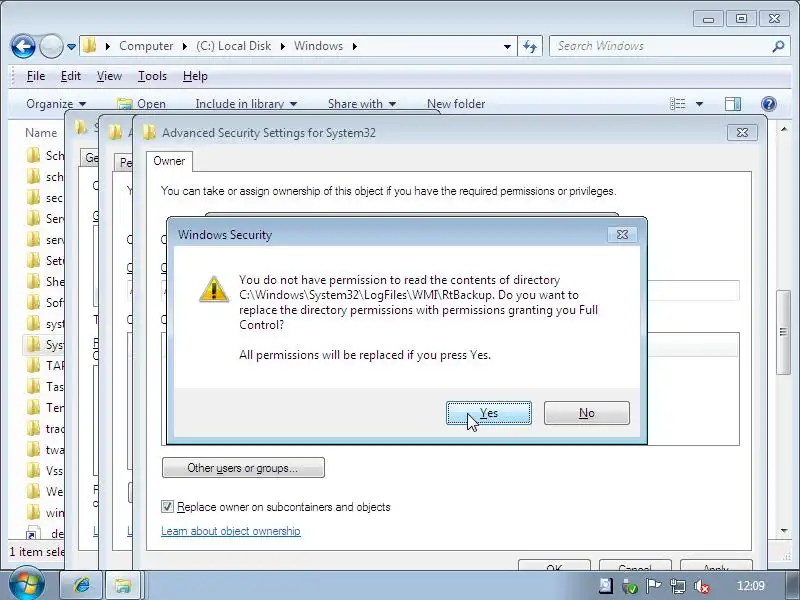Click the Explorer vertical scrollbar thumb
Image resolution: width=800 pixels, height=600 pixels.
pyautogui.click(x=784, y=332)
